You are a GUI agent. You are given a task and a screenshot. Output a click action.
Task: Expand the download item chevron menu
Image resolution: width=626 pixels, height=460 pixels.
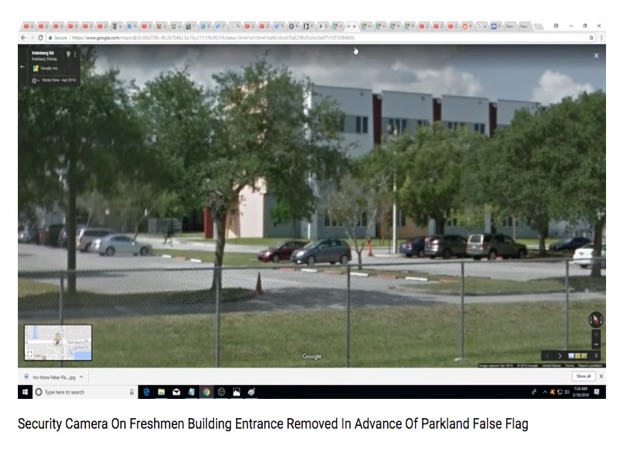point(81,377)
